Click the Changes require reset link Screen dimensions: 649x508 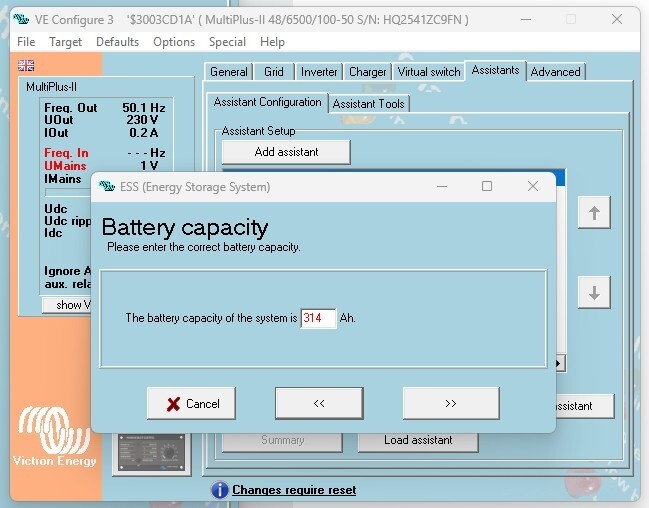tap(294, 490)
